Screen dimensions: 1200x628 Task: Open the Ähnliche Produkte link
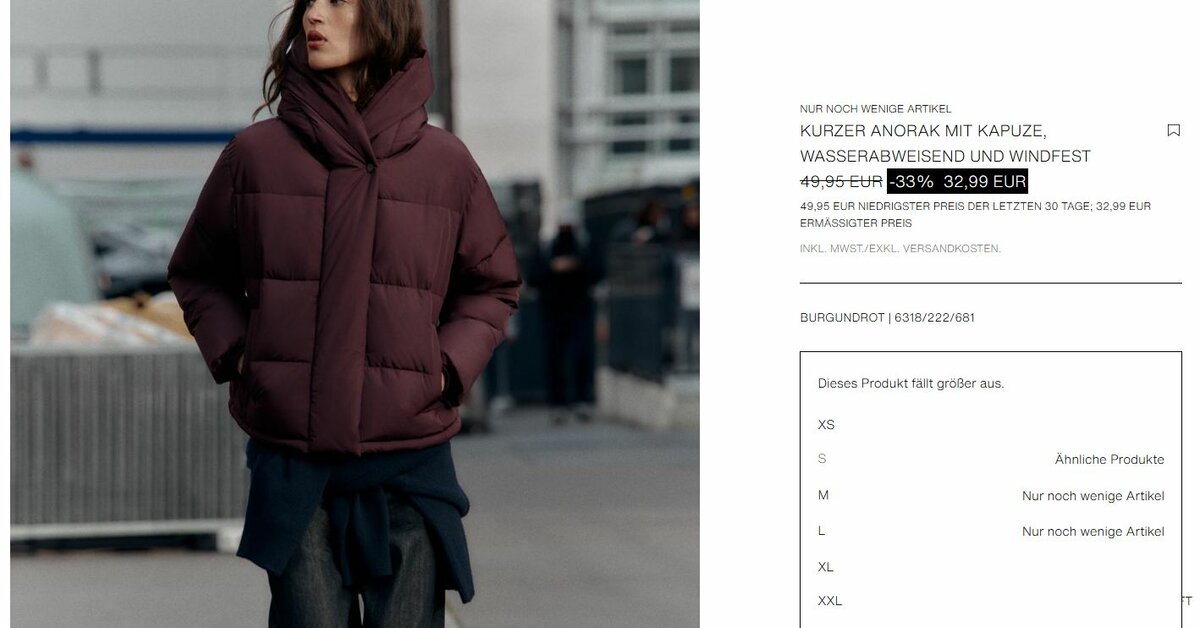1109,460
